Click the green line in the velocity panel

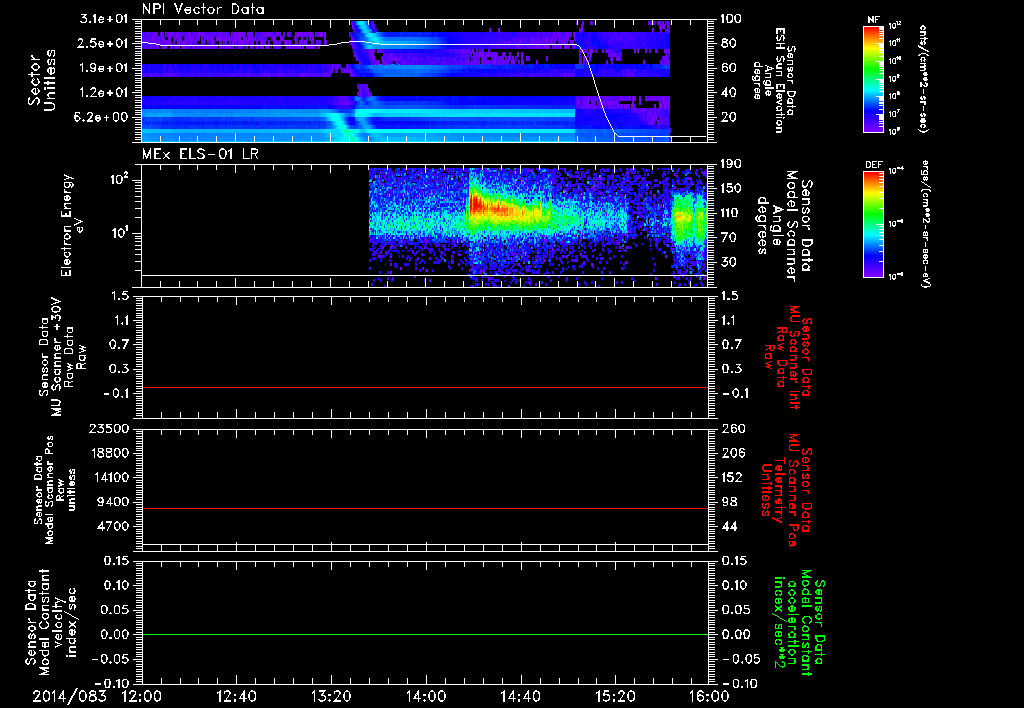tap(425, 634)
